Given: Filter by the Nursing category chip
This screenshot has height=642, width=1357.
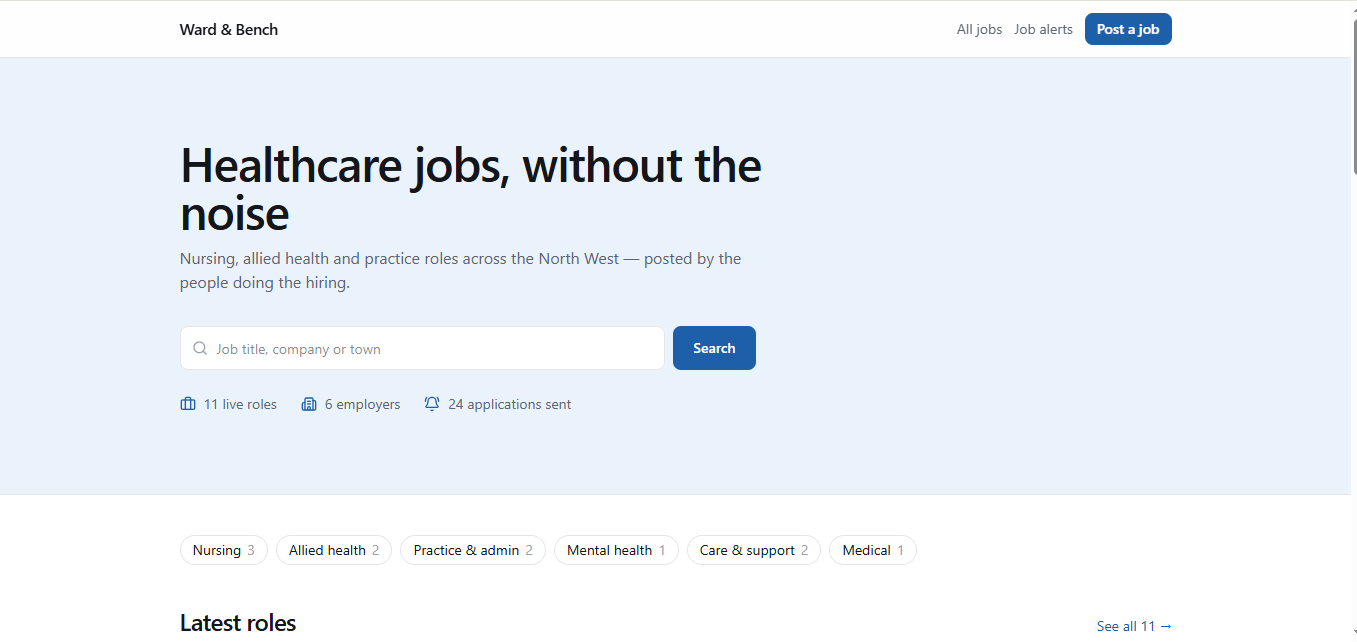Looking at the screenshot, I should (224, 550).
